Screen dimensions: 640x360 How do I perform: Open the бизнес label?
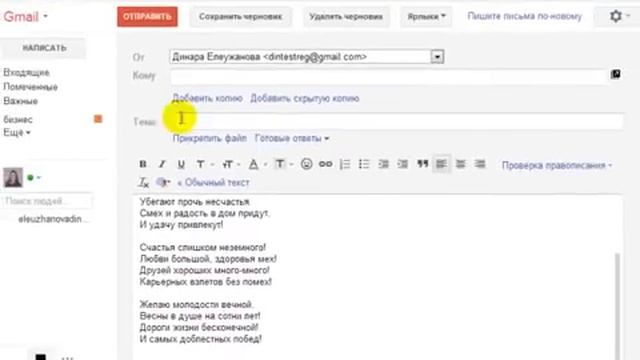pos(18,120)
